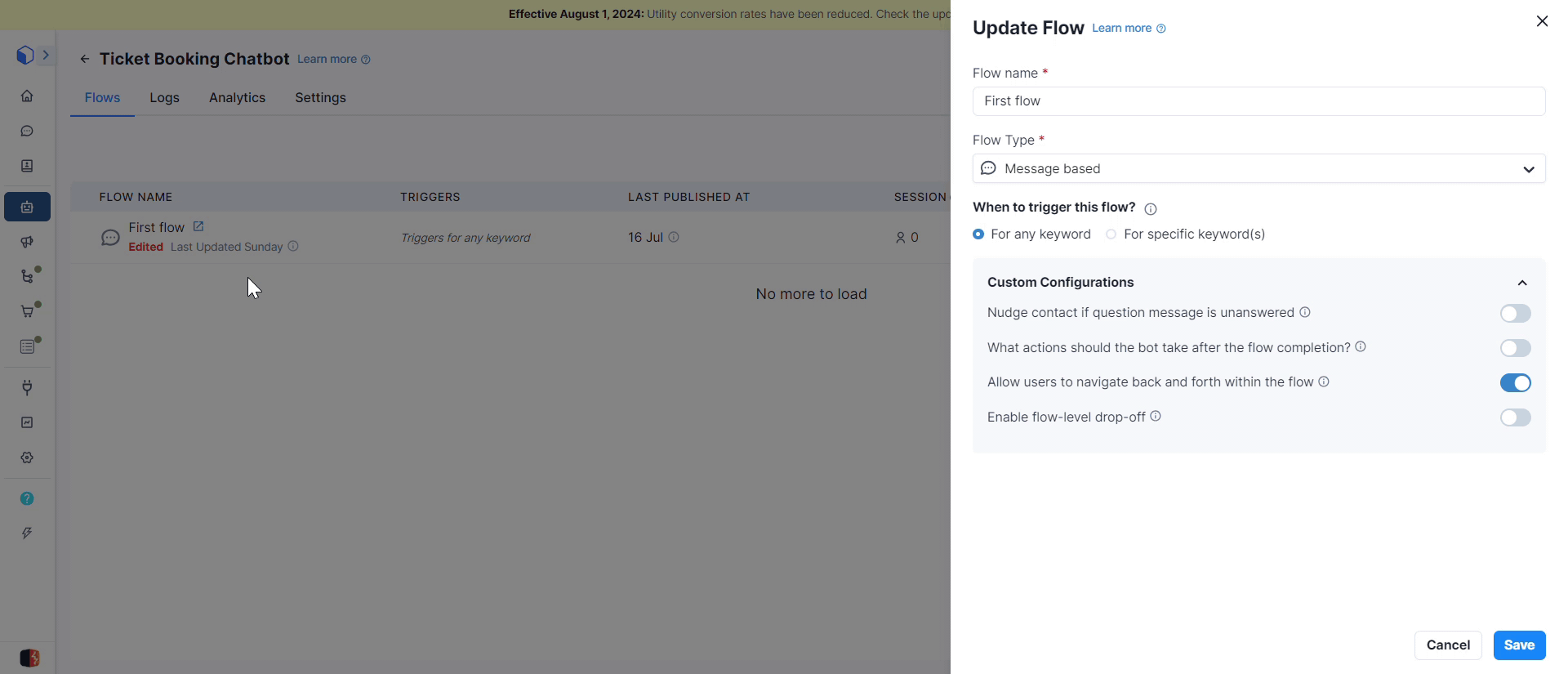The image size is (1568, 674).
Task: Switch to the Logs tab
Action: tap(164, 98)
